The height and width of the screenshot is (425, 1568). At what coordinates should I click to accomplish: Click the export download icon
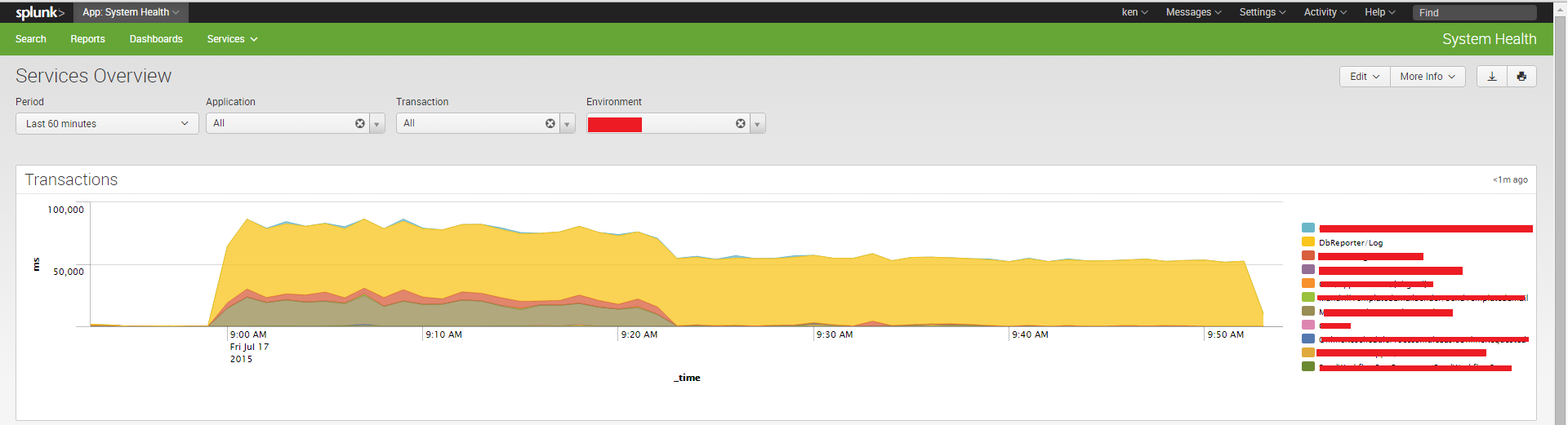click(x=1491, y=76)
